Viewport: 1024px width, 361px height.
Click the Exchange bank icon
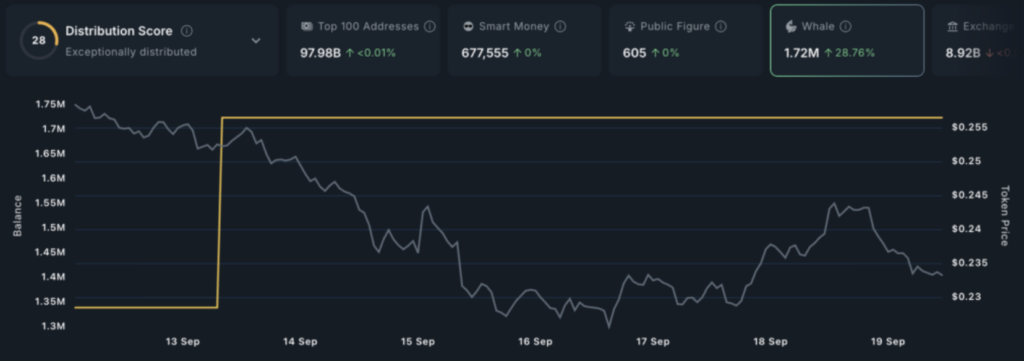pyautogui.click(x=952, y=27)
